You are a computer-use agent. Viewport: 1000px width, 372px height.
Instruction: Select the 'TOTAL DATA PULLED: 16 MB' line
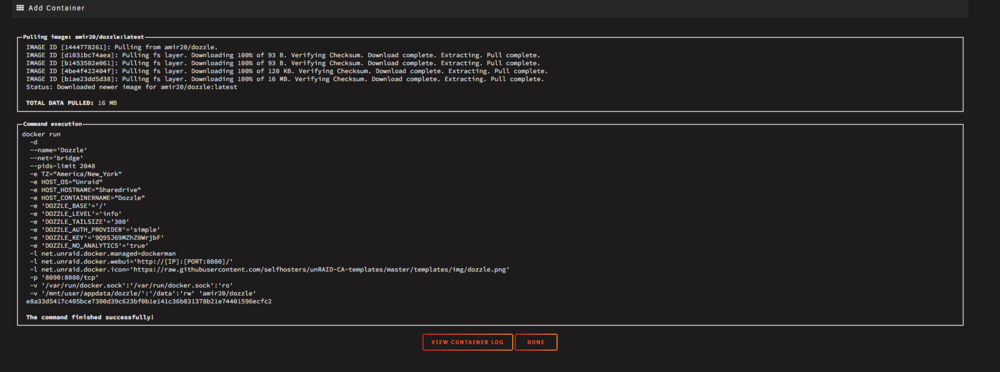tap(71, 103)
